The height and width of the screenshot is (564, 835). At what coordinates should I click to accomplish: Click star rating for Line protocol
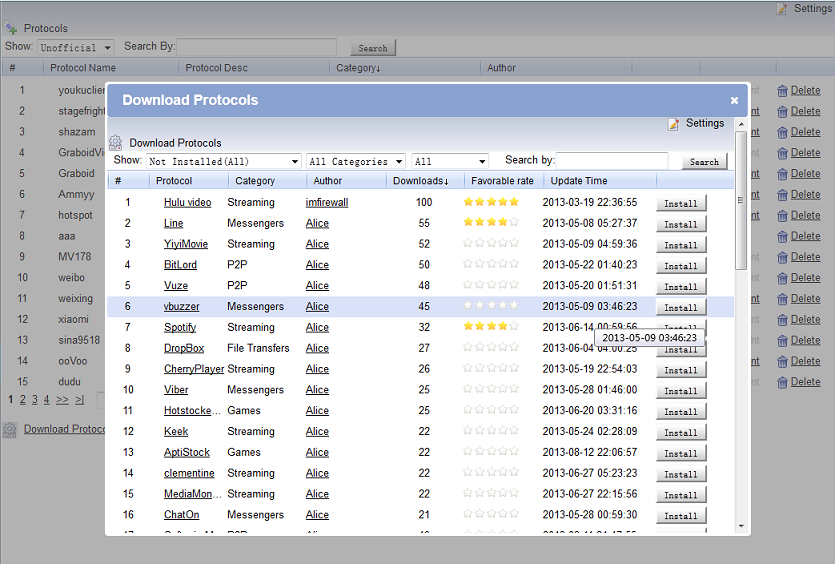click(491, 222)
